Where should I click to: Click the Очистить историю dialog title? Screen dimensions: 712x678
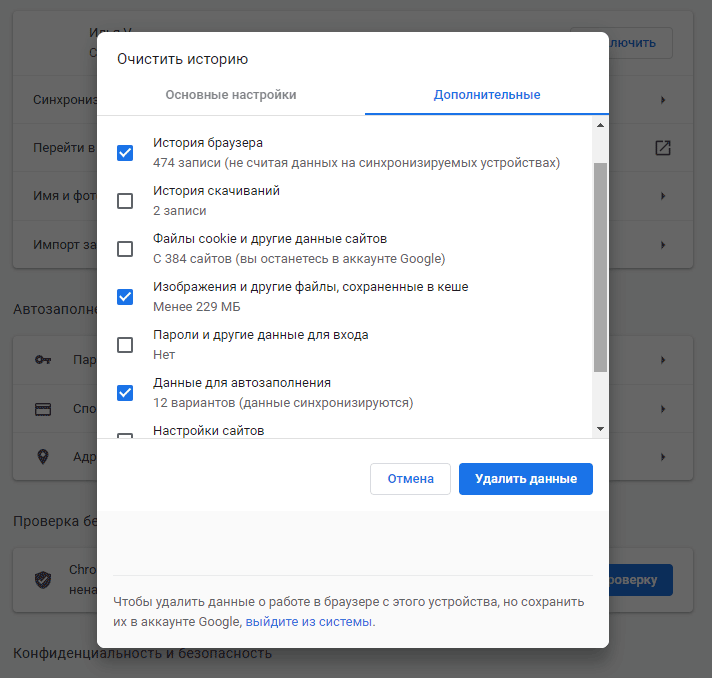click(183, 59)
